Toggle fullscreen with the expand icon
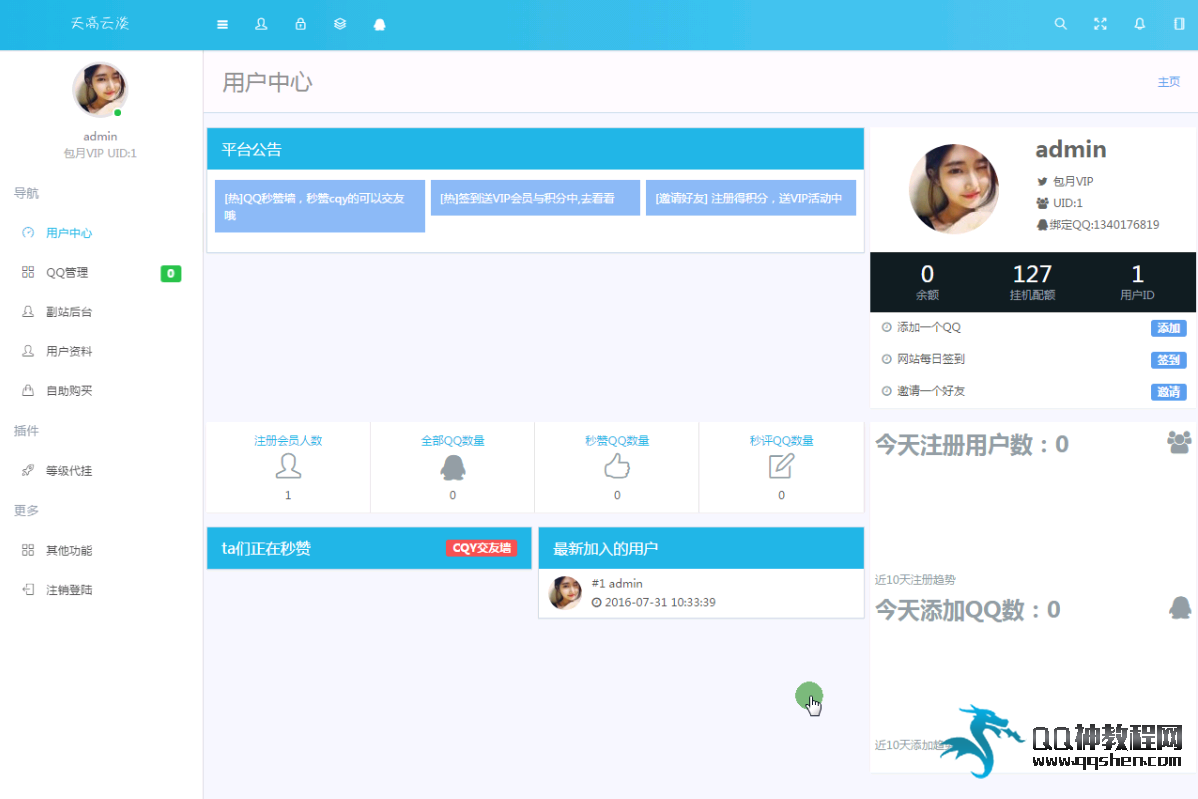Image resolution: width=1198 pixels, height=799 pixels. coord(1100,24)
